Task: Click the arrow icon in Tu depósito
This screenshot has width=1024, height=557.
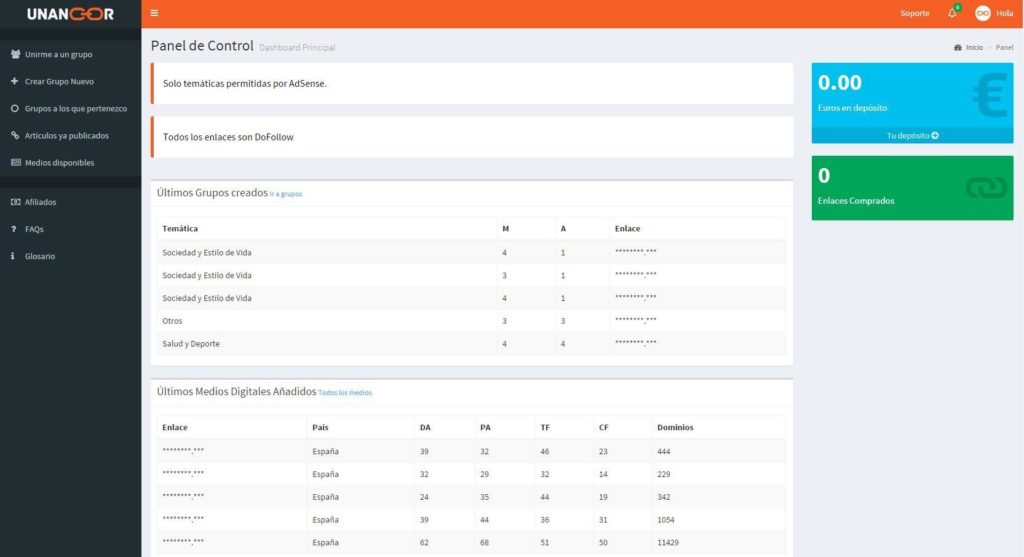Action: click(x=935, y=136)
